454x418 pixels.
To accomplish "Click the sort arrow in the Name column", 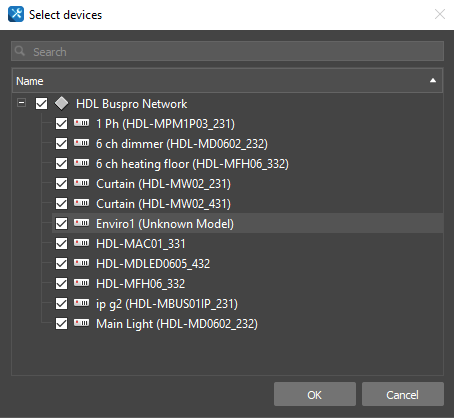I will (433, 80).
